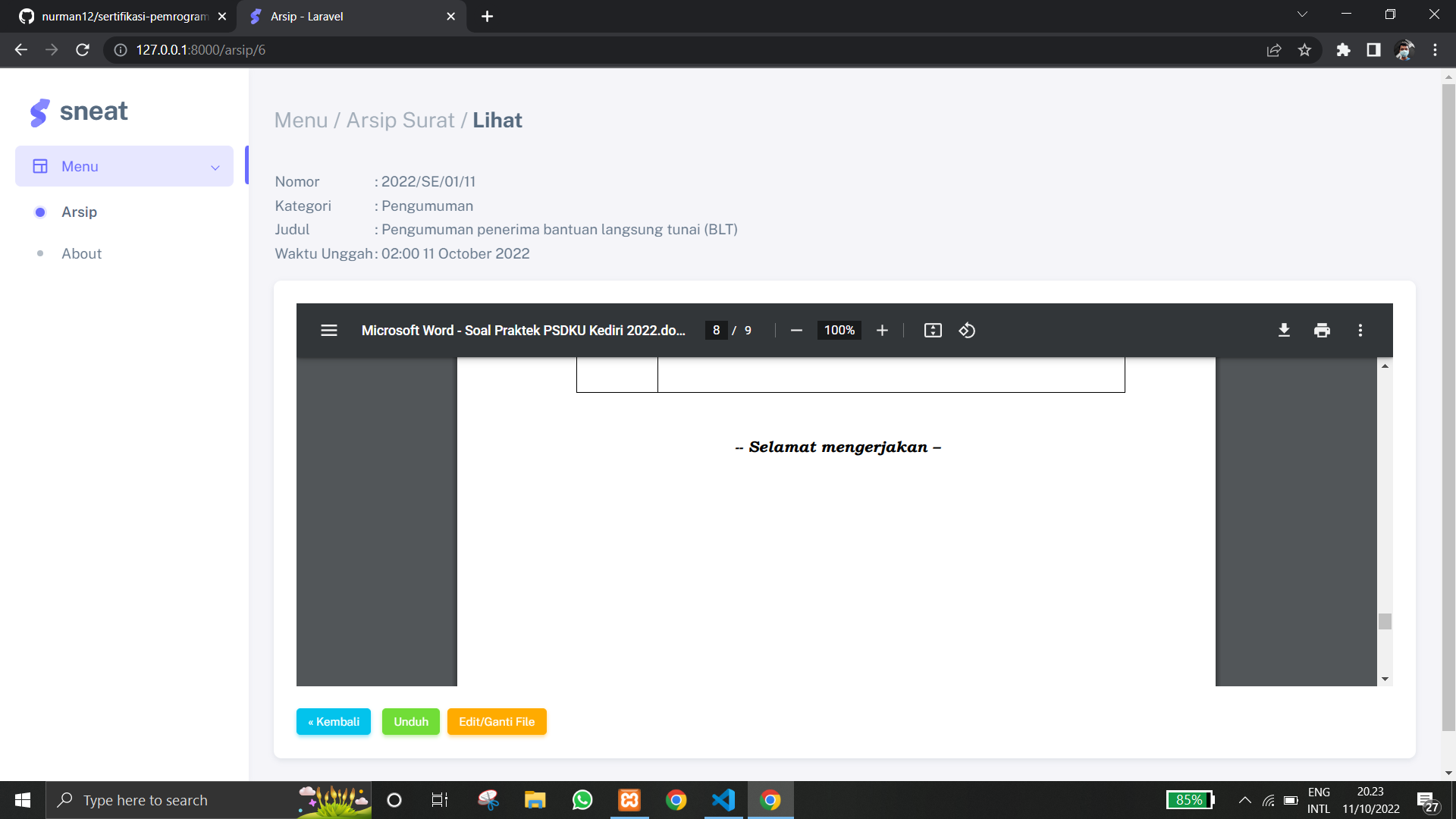This screenshot has width=1456, height=819.
Task: Download the PDF from the viewer toolbar
Action: [x=1284, y=330]
